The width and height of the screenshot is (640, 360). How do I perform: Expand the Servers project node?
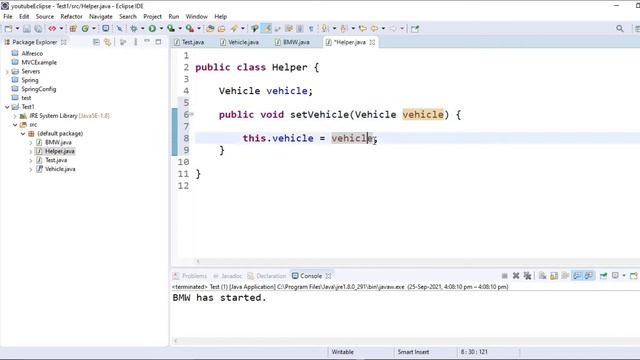click(x=7, y=71)
